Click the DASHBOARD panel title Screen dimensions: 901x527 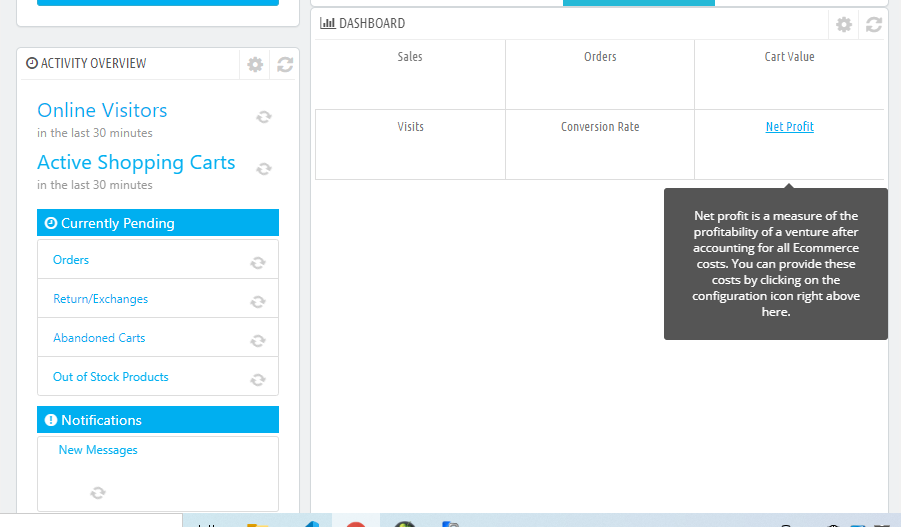[372, 24]
